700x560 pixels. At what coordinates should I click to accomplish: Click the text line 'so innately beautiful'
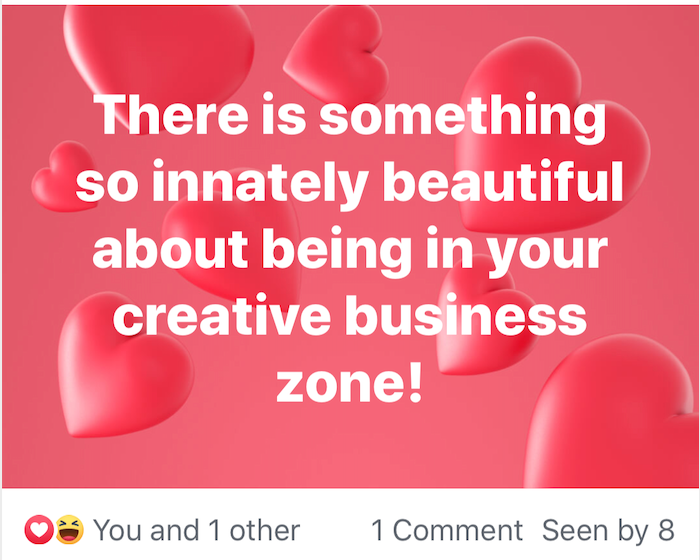(349, 183)
